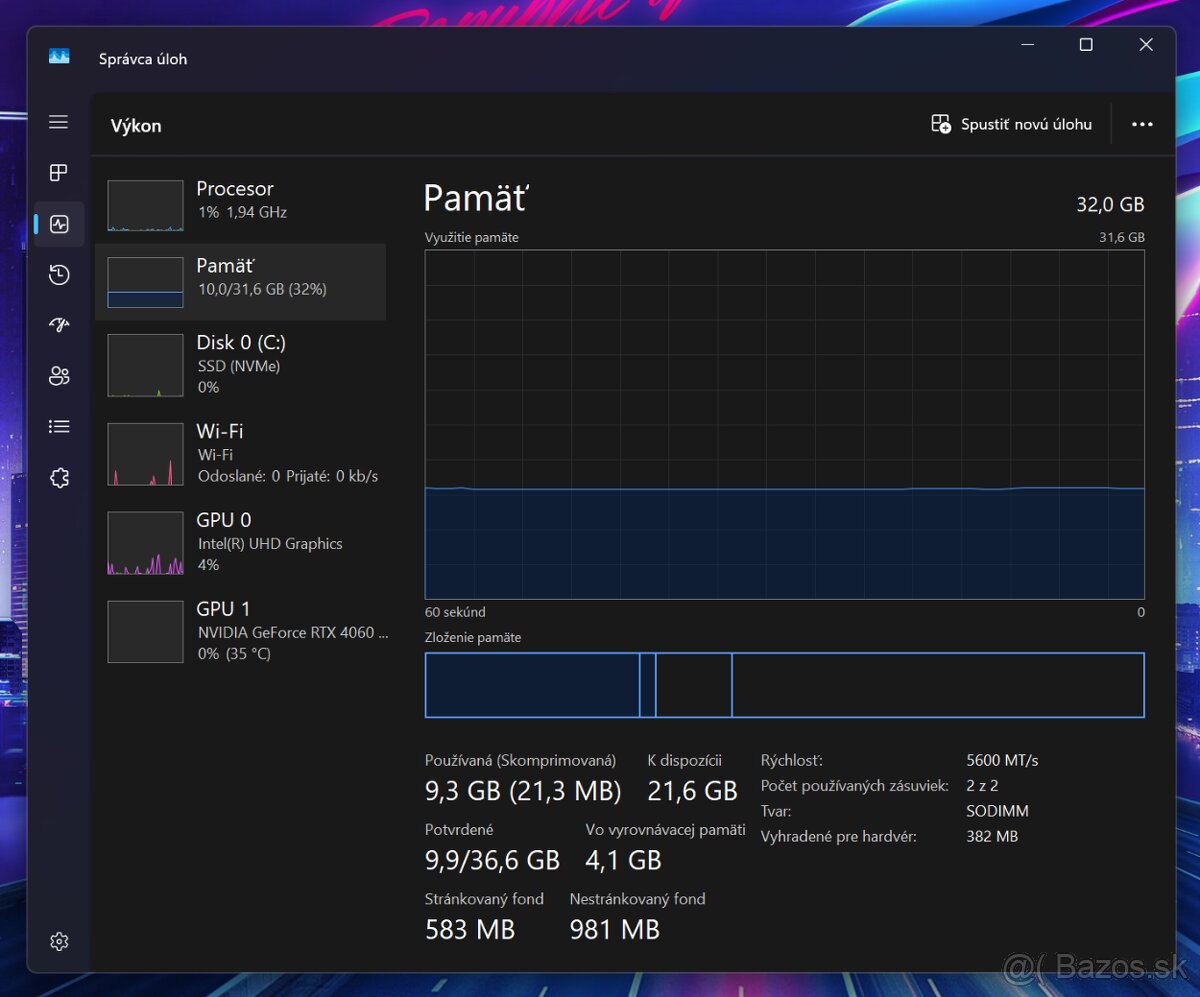Open the Wi-Fi performance entry
Screen dimensions: 1200x997
pyautogui.click(x=240, y=453)
